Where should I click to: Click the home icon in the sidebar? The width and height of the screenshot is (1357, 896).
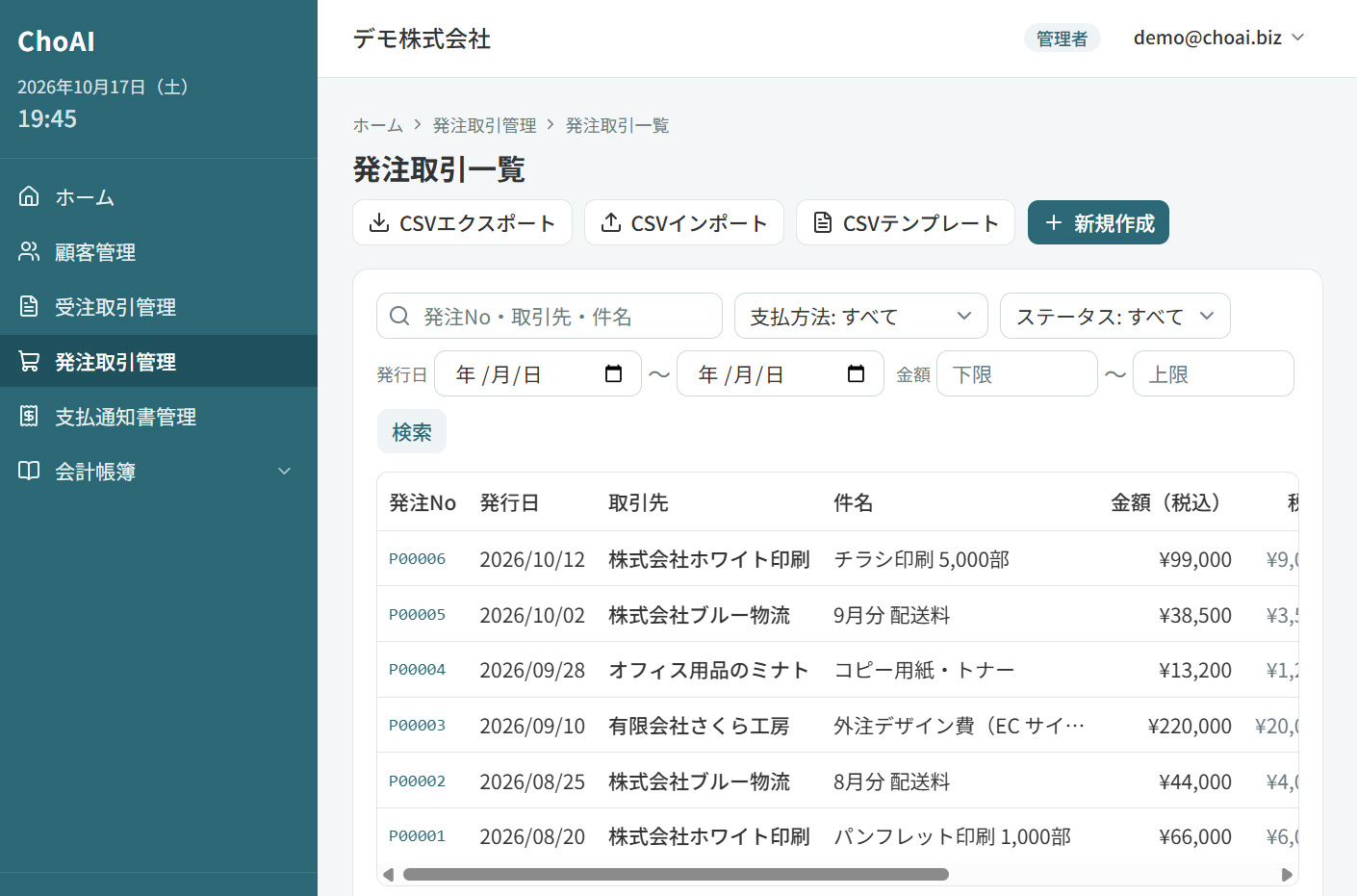(29, 196)
